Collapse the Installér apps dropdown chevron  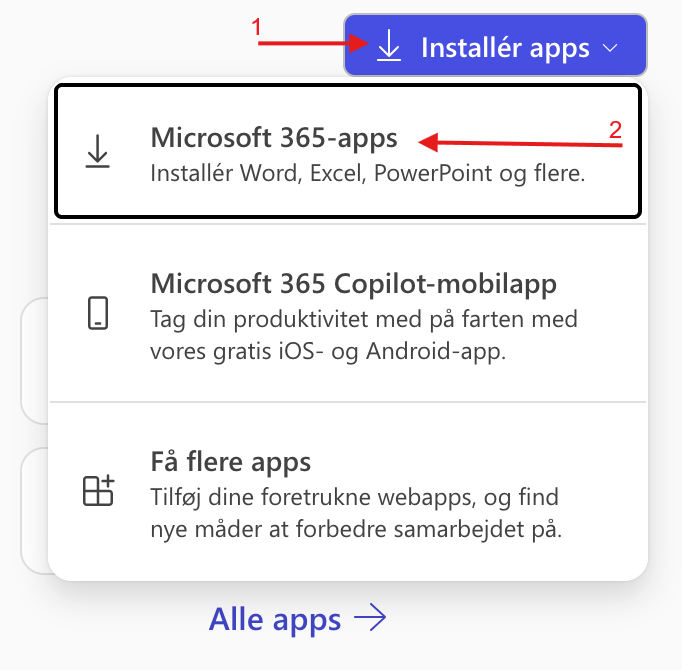[611, 48]
